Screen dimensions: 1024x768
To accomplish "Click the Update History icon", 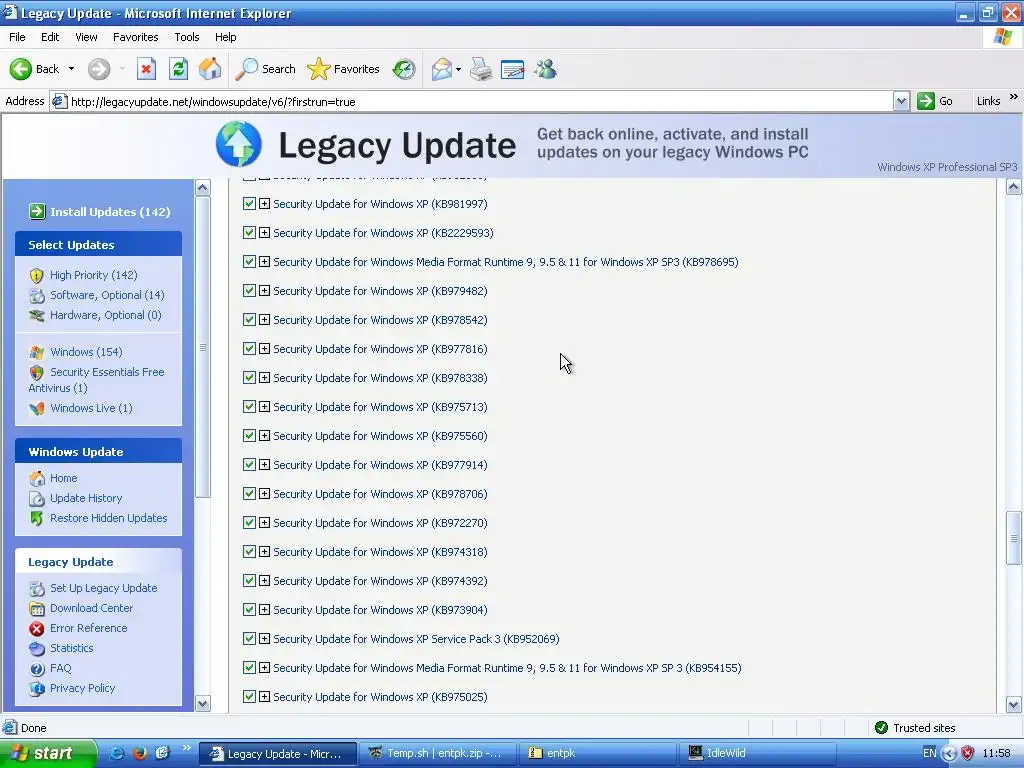I will click(37, 499).
